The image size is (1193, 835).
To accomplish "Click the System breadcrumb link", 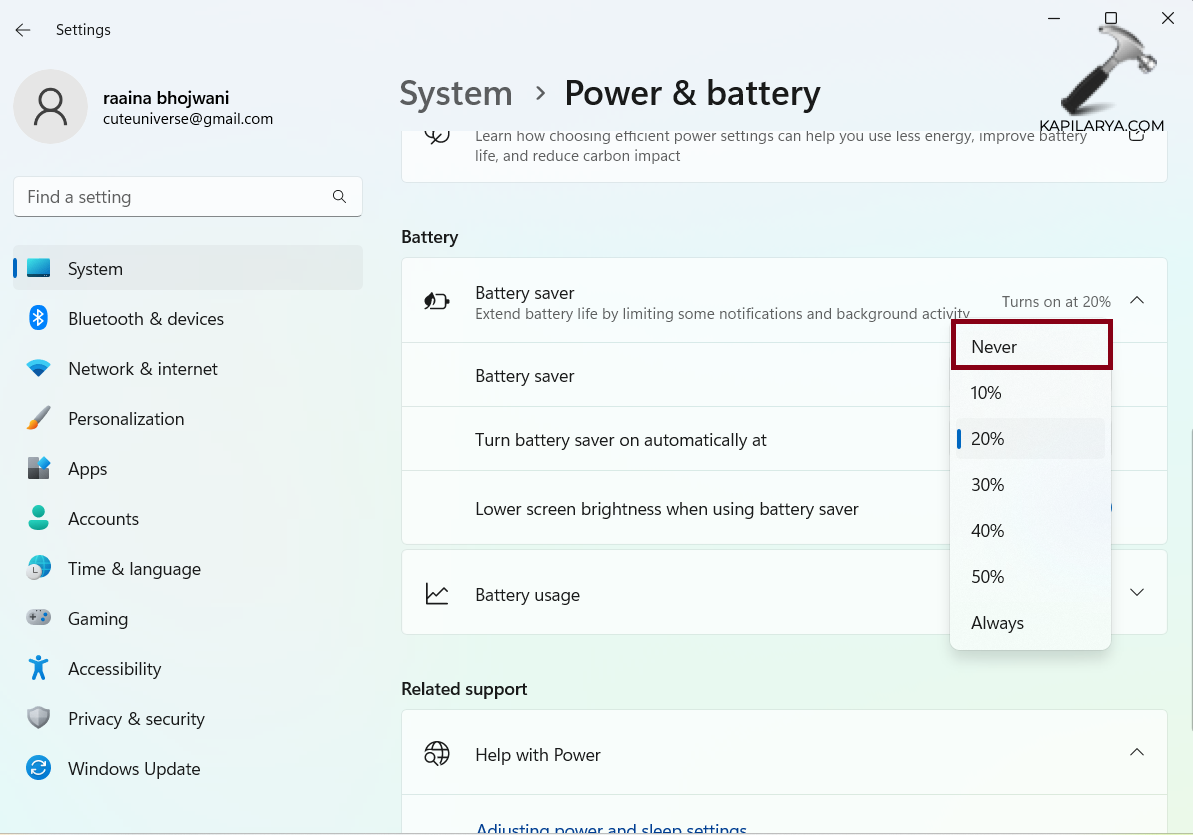I will pos(456,93).
